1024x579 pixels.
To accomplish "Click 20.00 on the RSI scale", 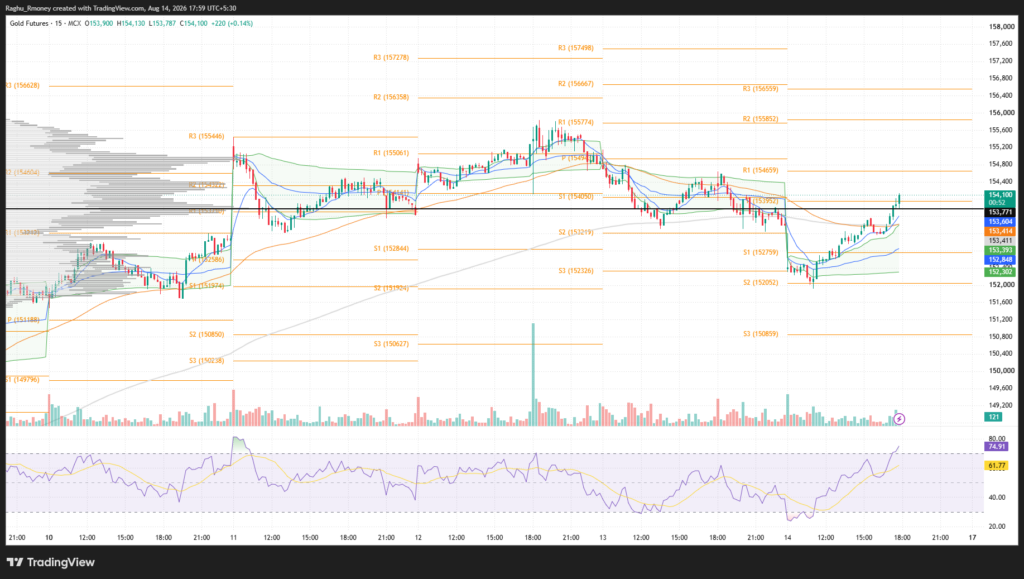I will point(997,526).
